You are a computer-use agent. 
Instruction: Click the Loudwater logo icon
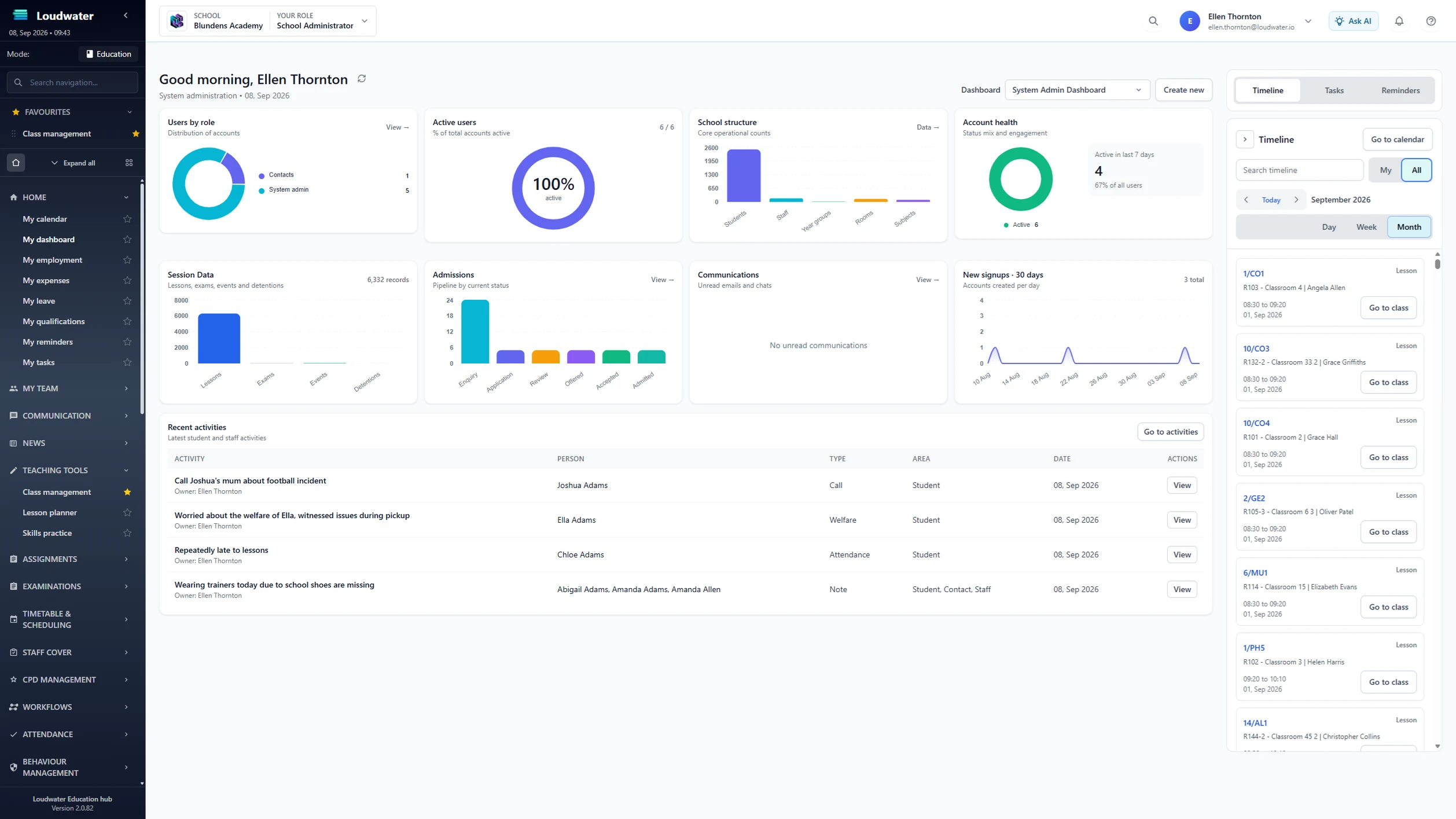pyautogui.click(x=20, y=15)
